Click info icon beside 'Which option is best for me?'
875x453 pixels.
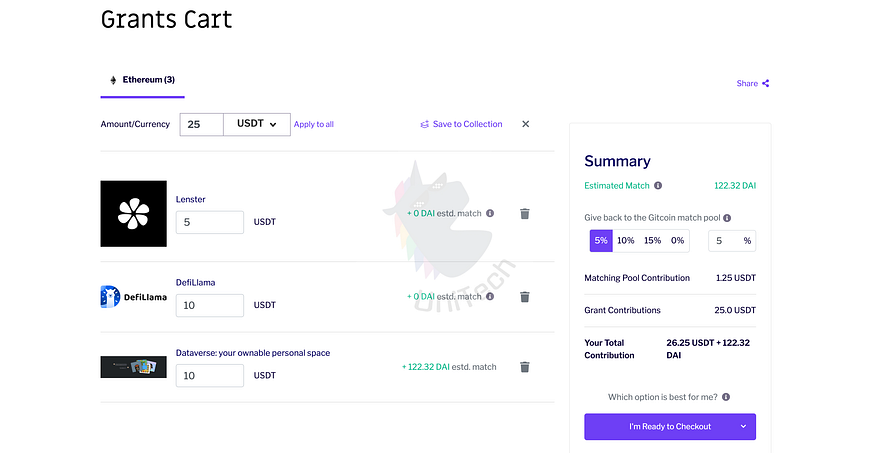[726, 397]
